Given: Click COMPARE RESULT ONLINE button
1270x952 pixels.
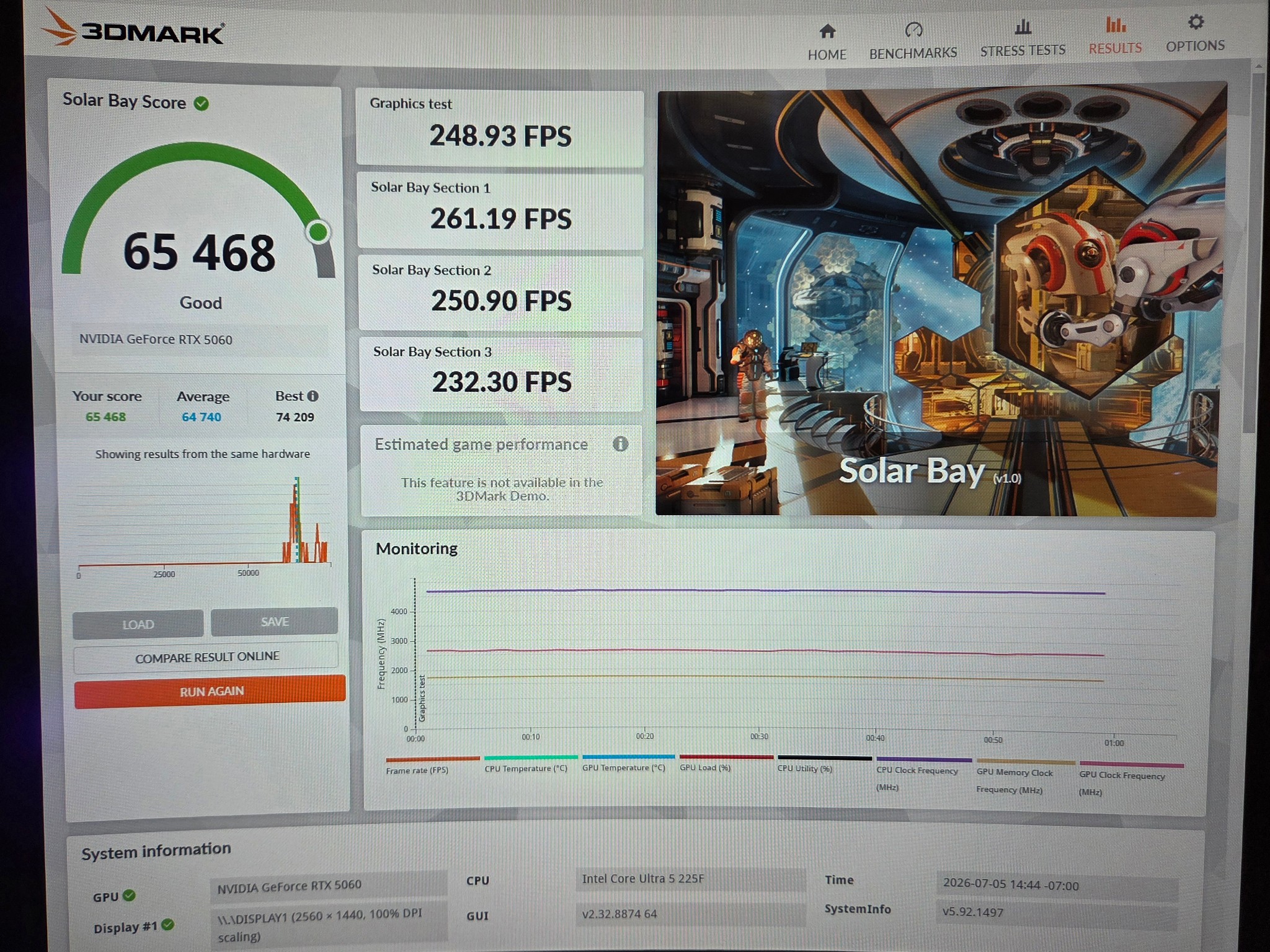Looking at the screenshot, I should (206, 657).
